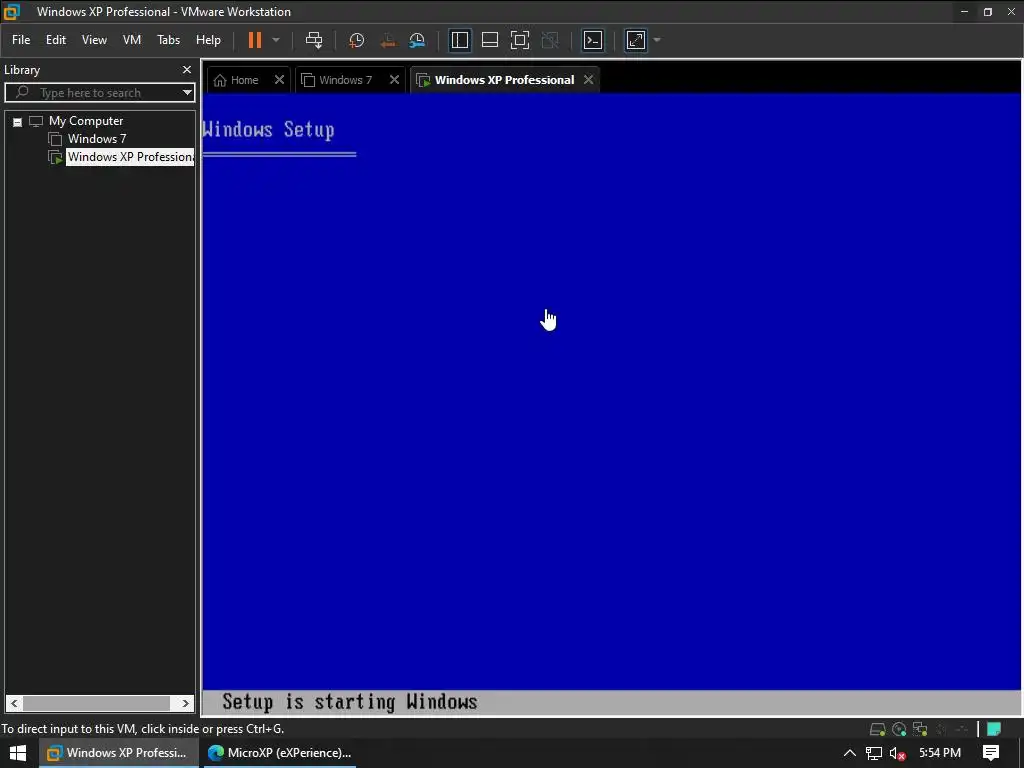Open the Windows Start menu
Viewport: 1024px width, 768px height.
click(x=18, y=753)
